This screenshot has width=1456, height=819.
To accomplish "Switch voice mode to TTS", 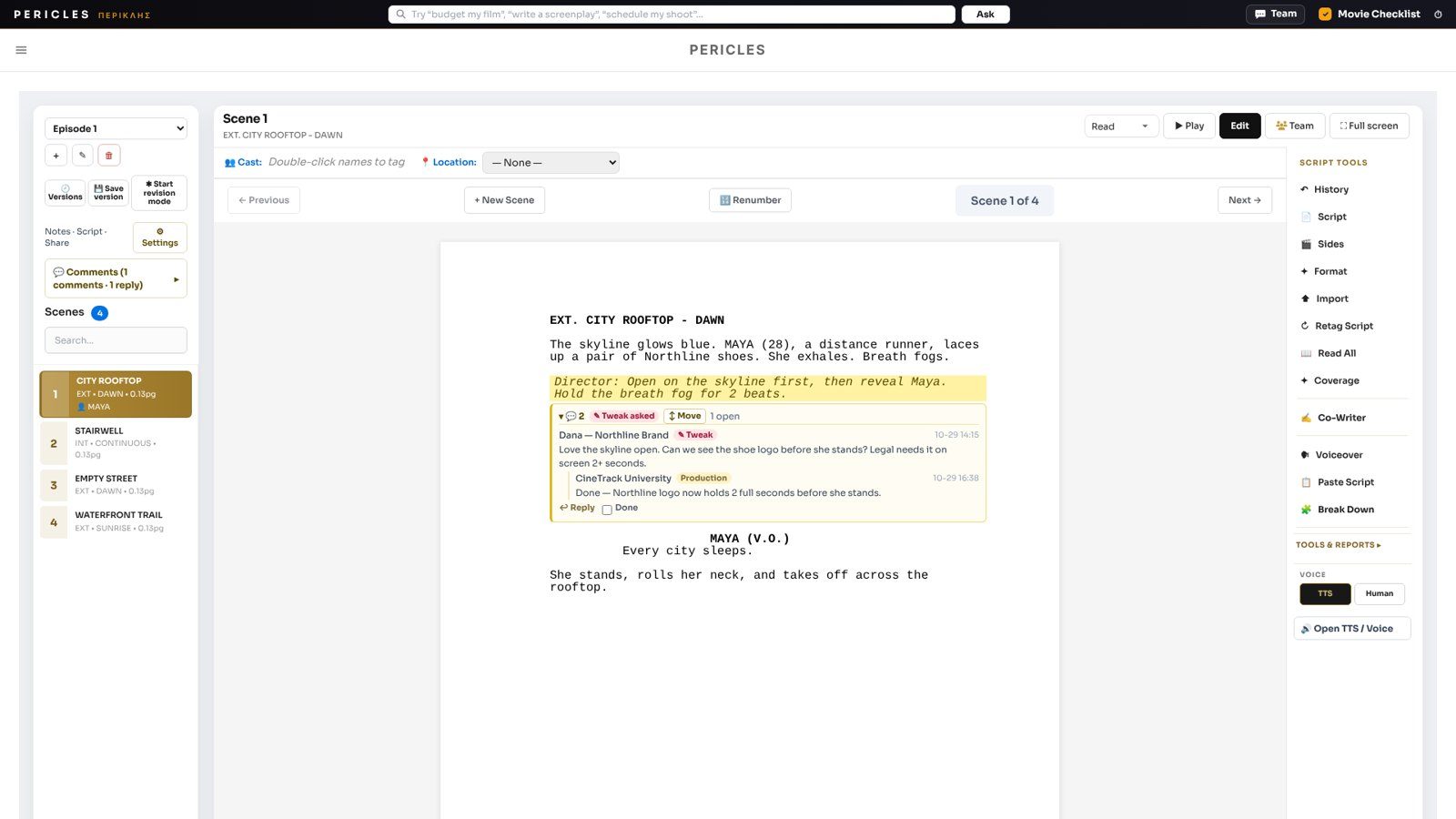I will point(1325,594).
